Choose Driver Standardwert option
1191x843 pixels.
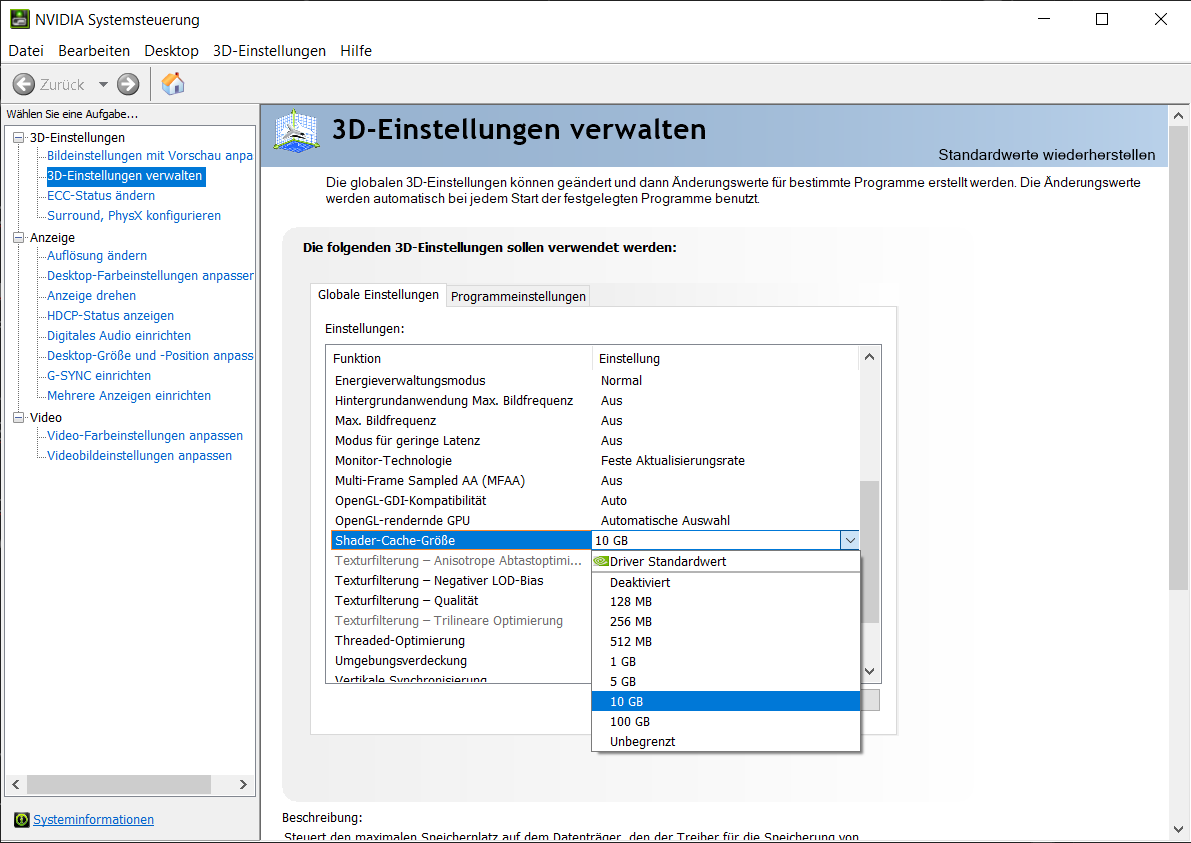[x=725, y=561]
